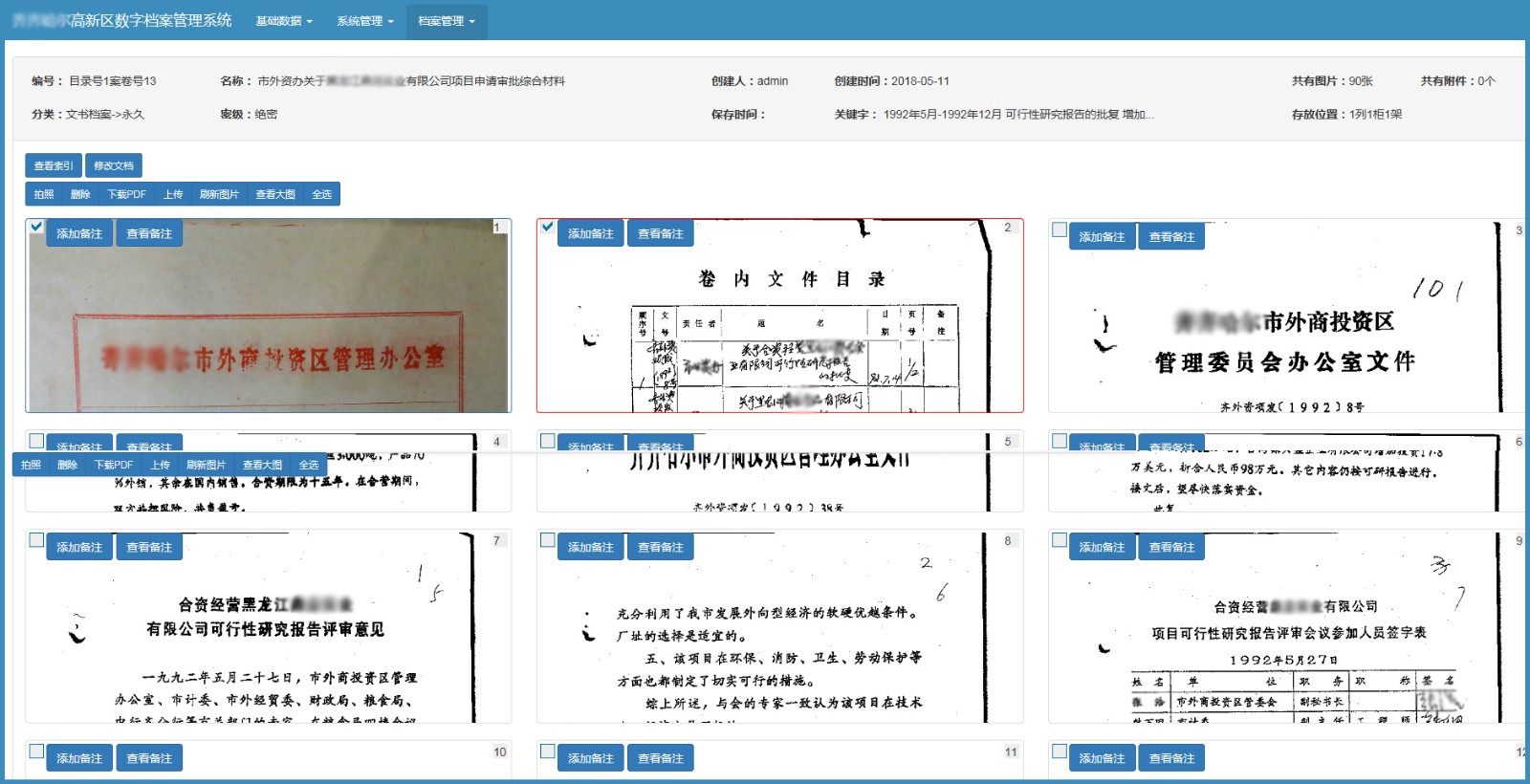
Task: Tick the checkbox on image 11
Action: tap(548, 751)
